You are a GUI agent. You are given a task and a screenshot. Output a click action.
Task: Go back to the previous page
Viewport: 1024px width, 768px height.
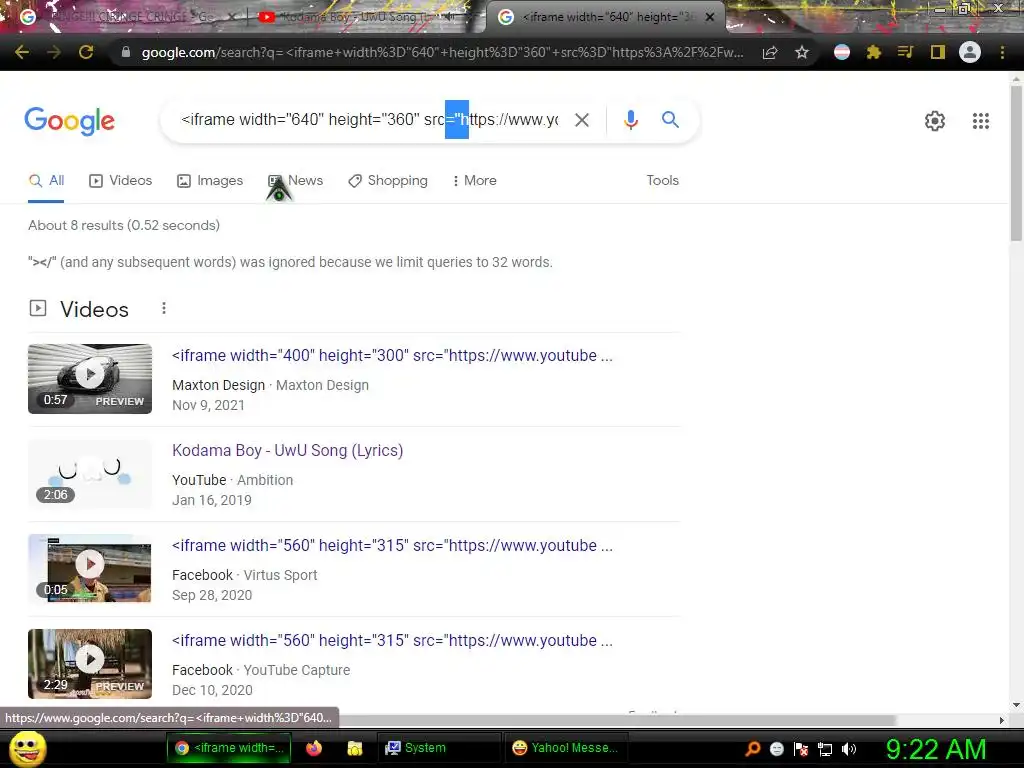pos(22,52)
